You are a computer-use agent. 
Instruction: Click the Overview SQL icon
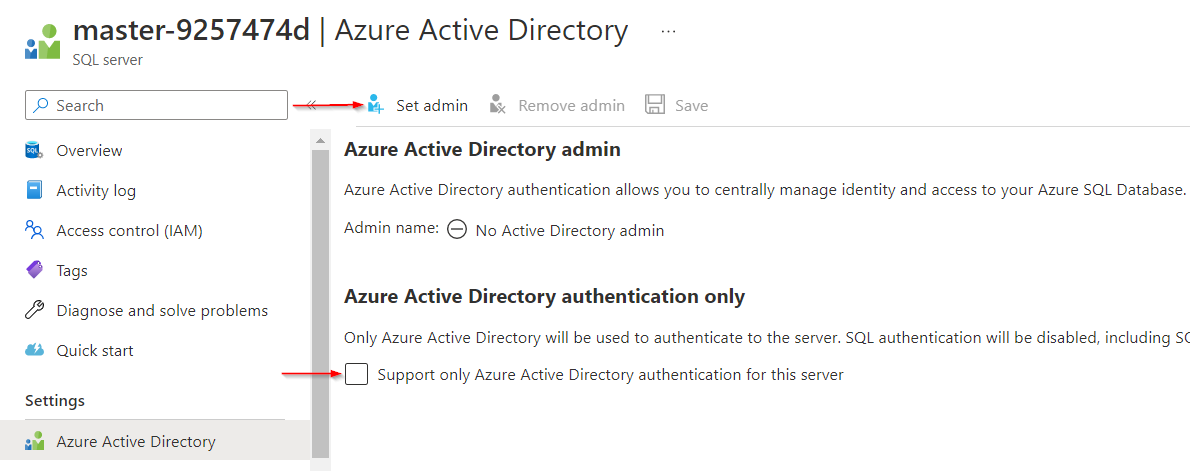35,150
